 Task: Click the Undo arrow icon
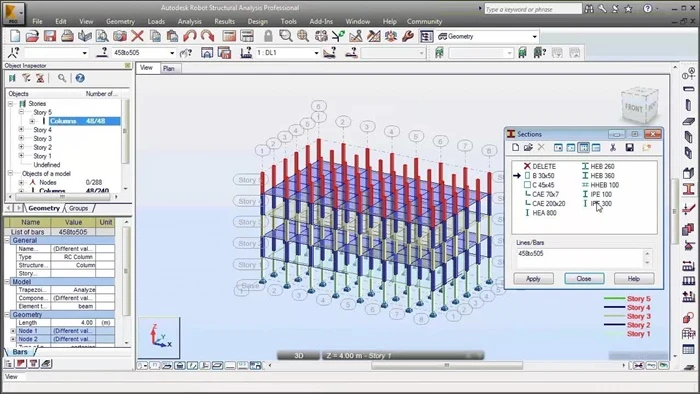[x=190, y=36]
